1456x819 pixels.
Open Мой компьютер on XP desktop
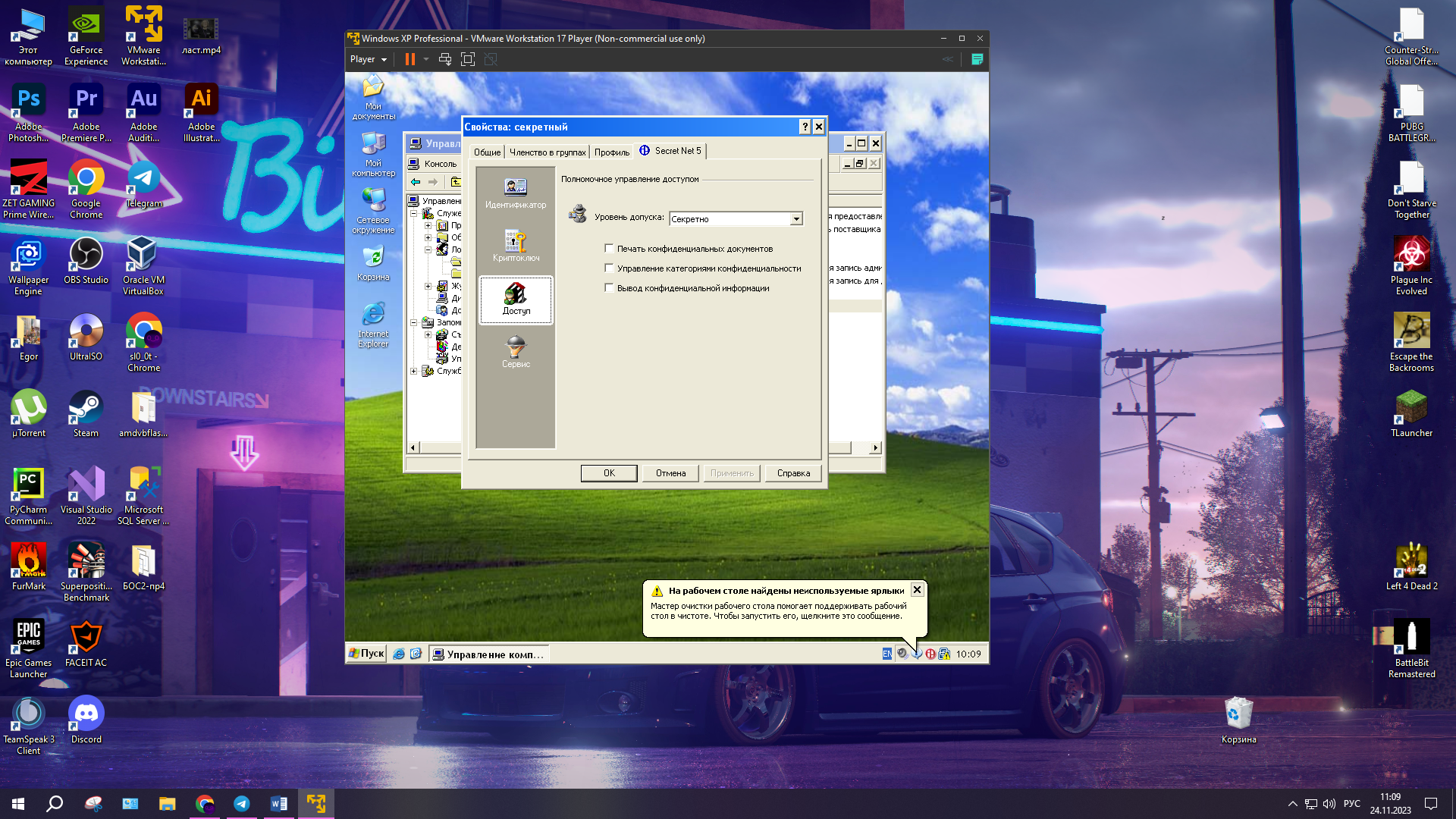373,155
